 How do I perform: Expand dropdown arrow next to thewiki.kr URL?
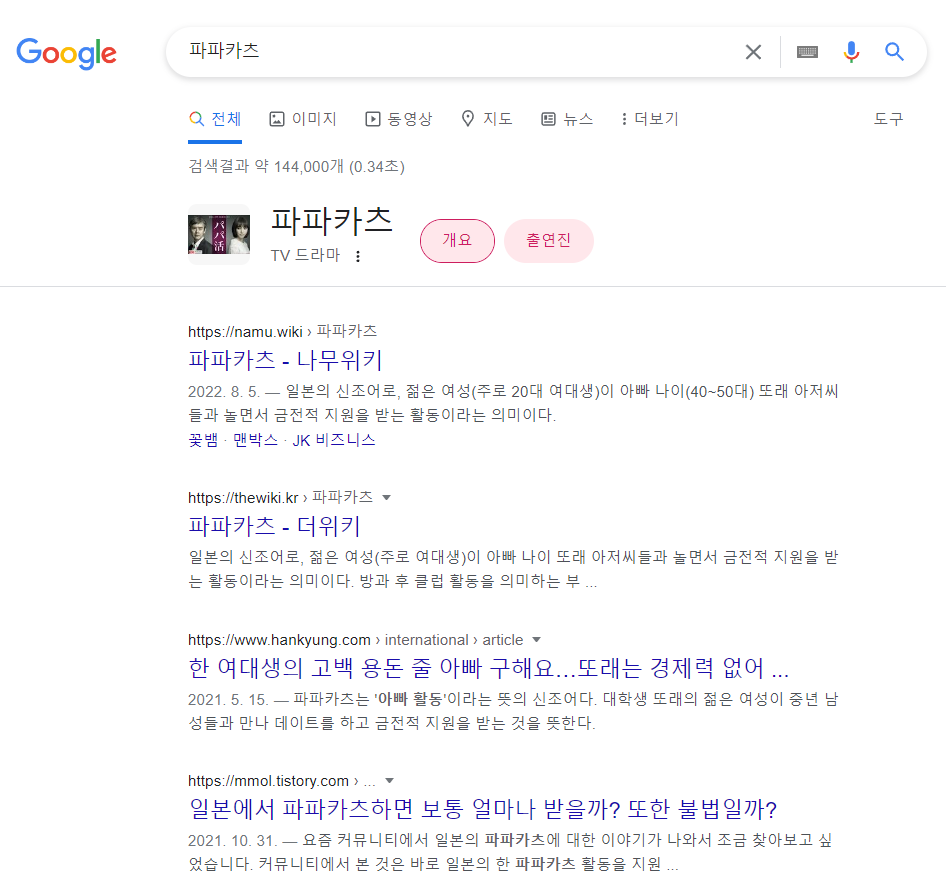tap(387, 498)
